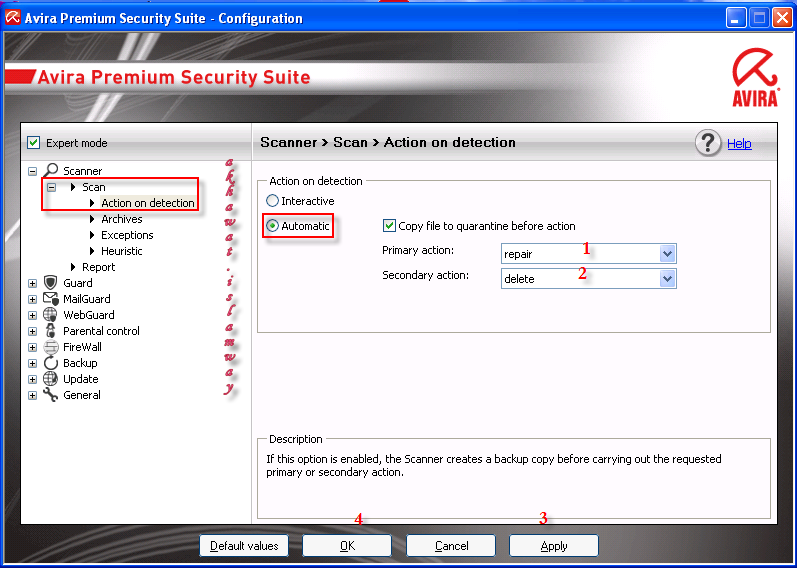Click the OK button
Screen dimensions: 797x568
(347, 546)
